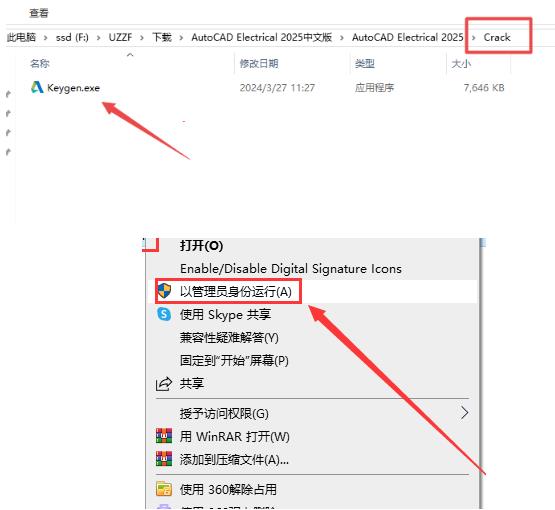Choose 兼容性疑难解答(Y)
The image size is (555, 510).
pyautogui.click(x=229, y=338)
